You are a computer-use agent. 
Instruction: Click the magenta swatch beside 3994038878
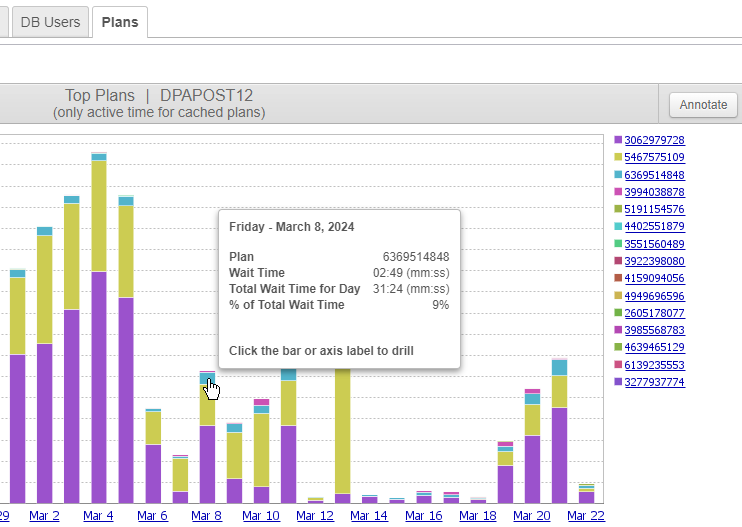618,192
